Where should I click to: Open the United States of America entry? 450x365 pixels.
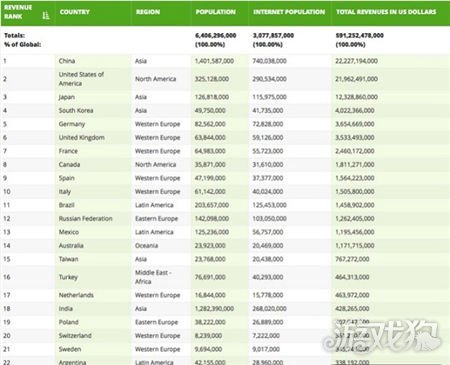(81, 79)
